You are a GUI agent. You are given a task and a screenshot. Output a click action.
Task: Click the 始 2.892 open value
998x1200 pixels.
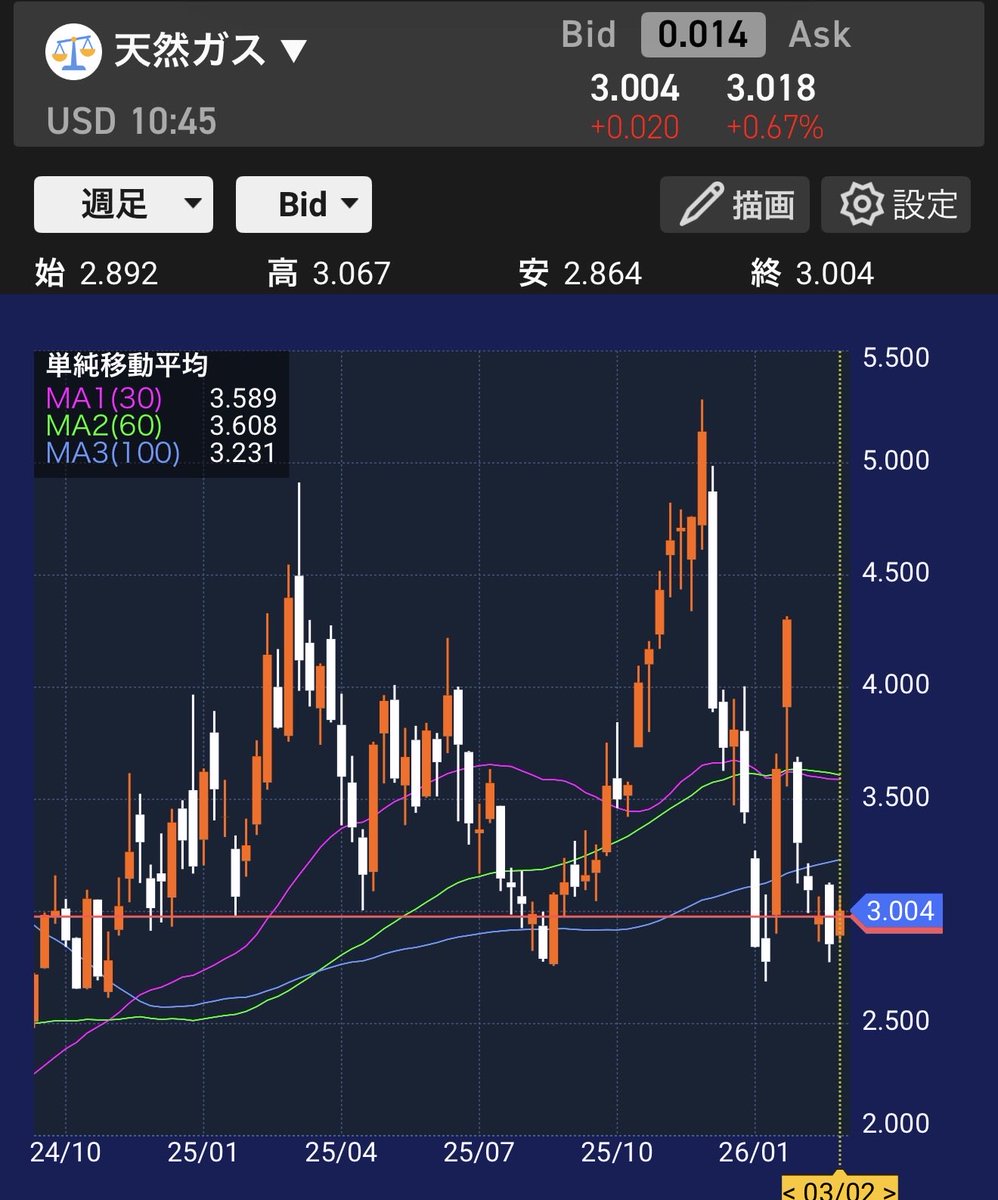[96, 273]
